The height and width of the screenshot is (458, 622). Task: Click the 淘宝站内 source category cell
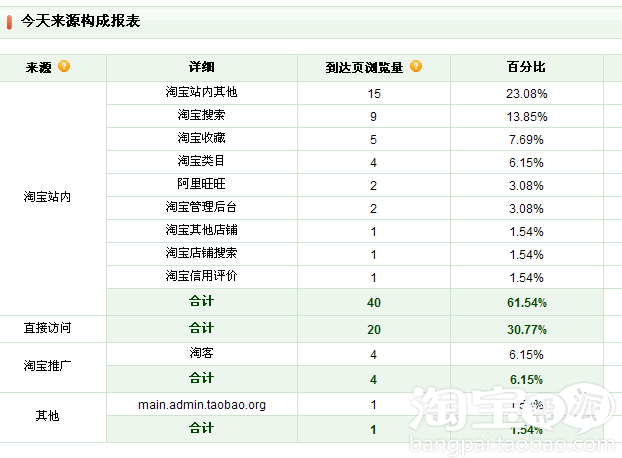coord(47,197)
